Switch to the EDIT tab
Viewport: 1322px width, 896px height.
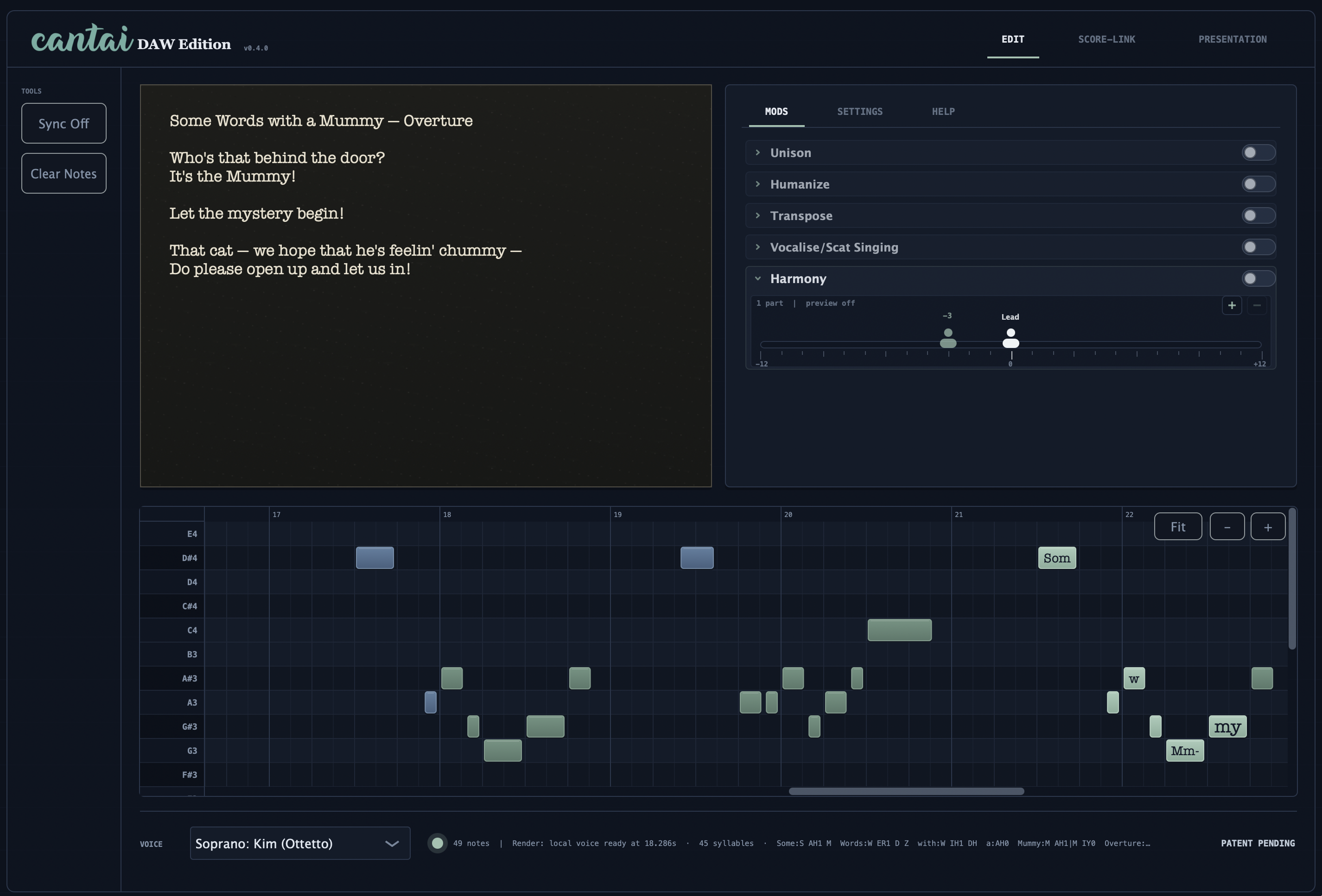(x=1012, y=39)
